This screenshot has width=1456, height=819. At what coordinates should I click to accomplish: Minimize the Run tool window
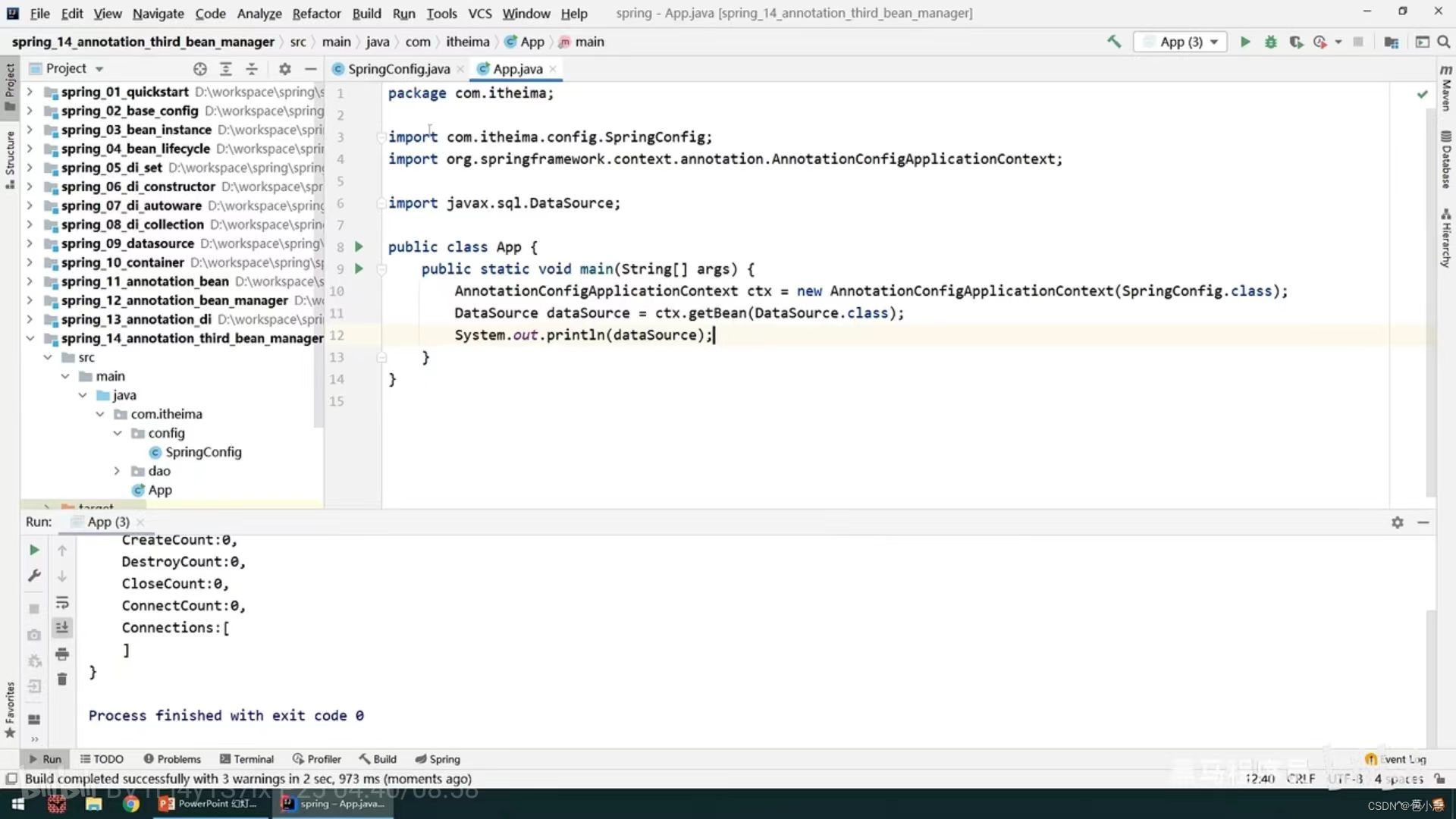click(1423, 522)
